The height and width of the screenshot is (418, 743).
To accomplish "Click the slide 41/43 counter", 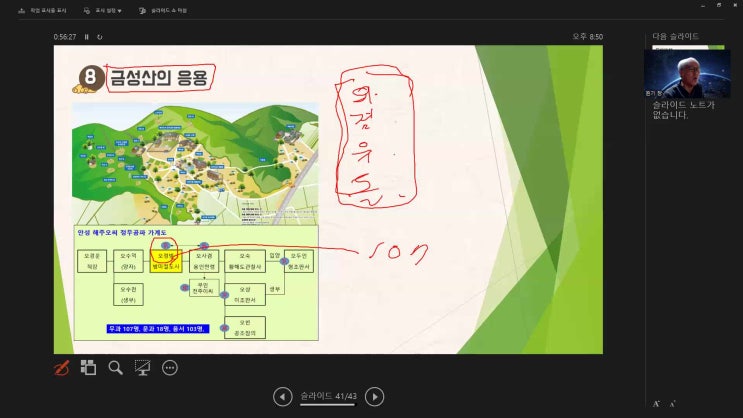I will click(328, 396).
